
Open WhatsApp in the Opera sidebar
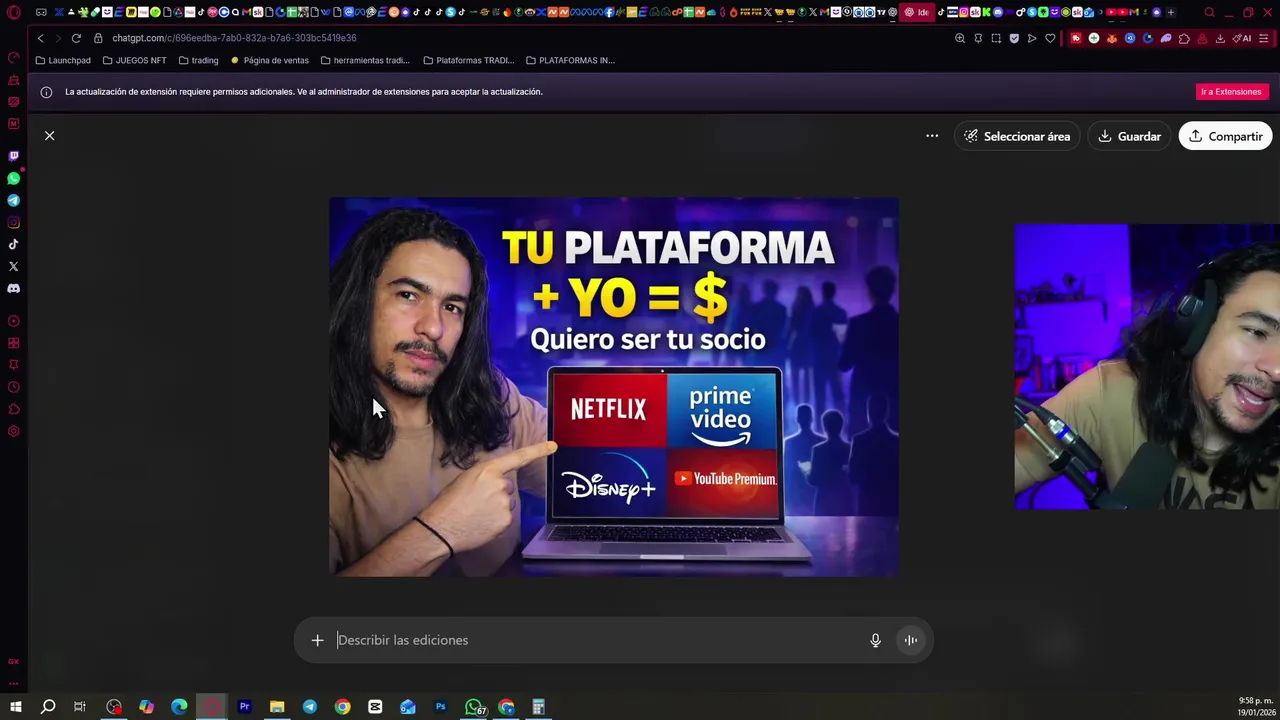pos(14,178)
